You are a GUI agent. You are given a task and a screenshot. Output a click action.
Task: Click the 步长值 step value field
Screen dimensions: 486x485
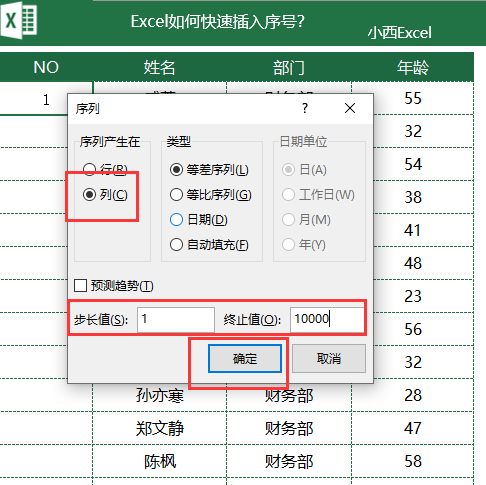176,320
